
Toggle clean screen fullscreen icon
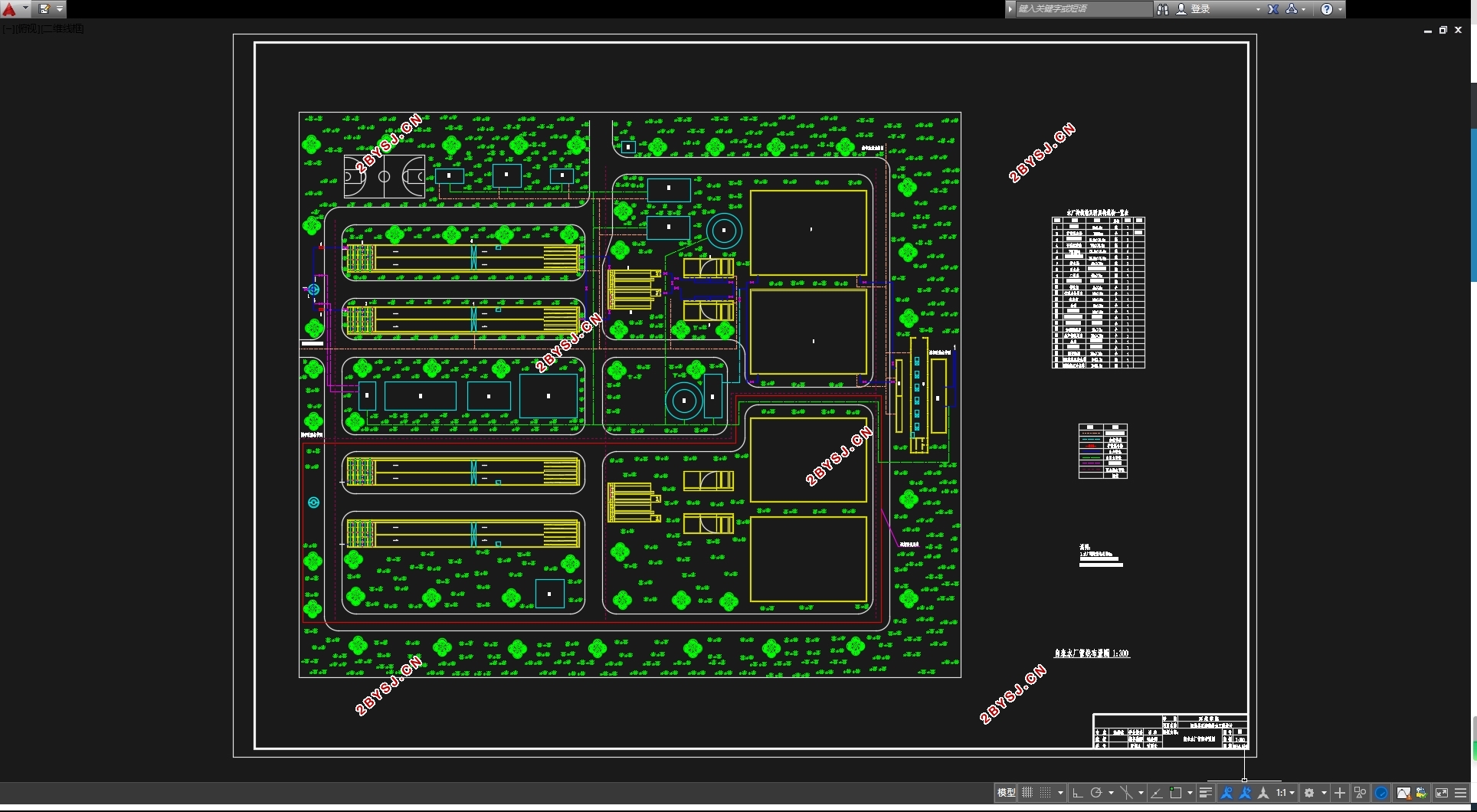[1442, 793]
